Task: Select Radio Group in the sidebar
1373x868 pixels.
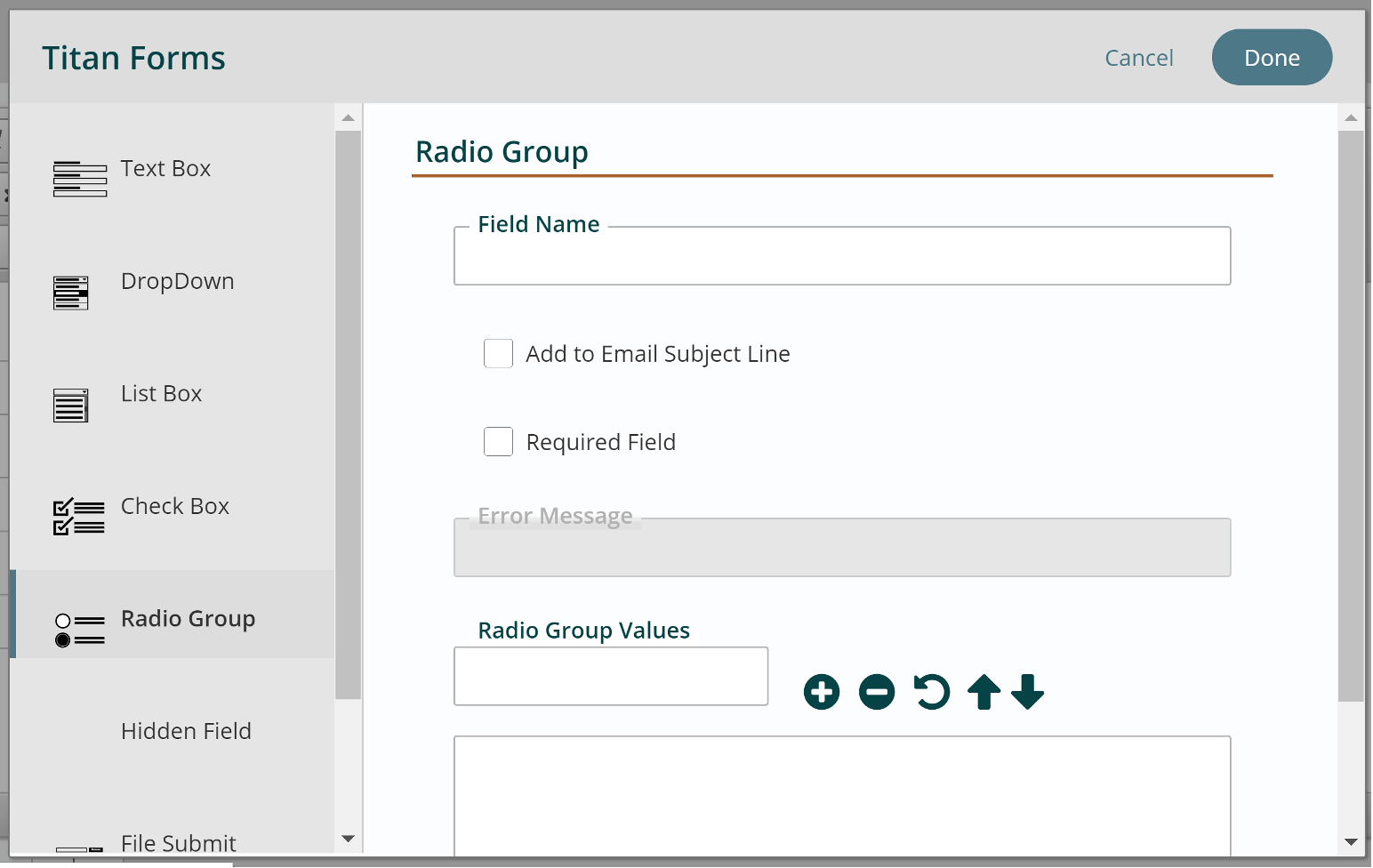Action: (x=188, y=618)
